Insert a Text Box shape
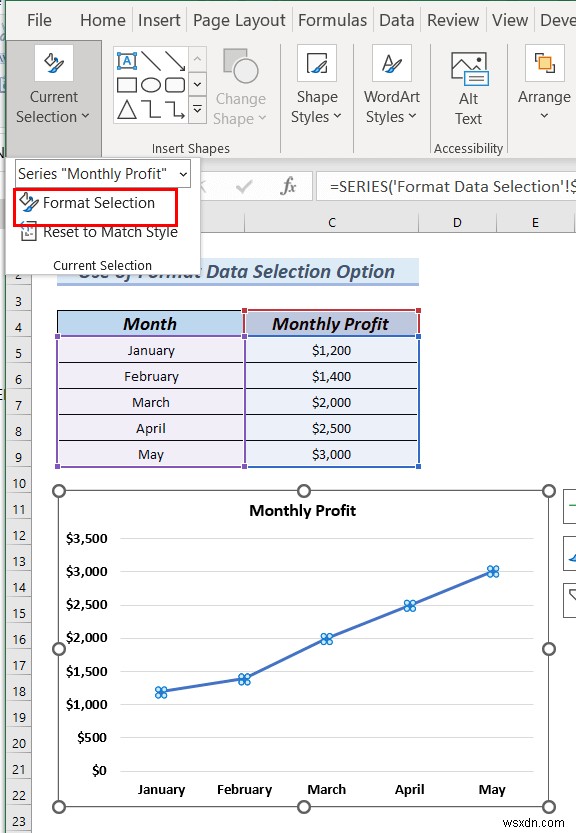 (x=126, y=61)
